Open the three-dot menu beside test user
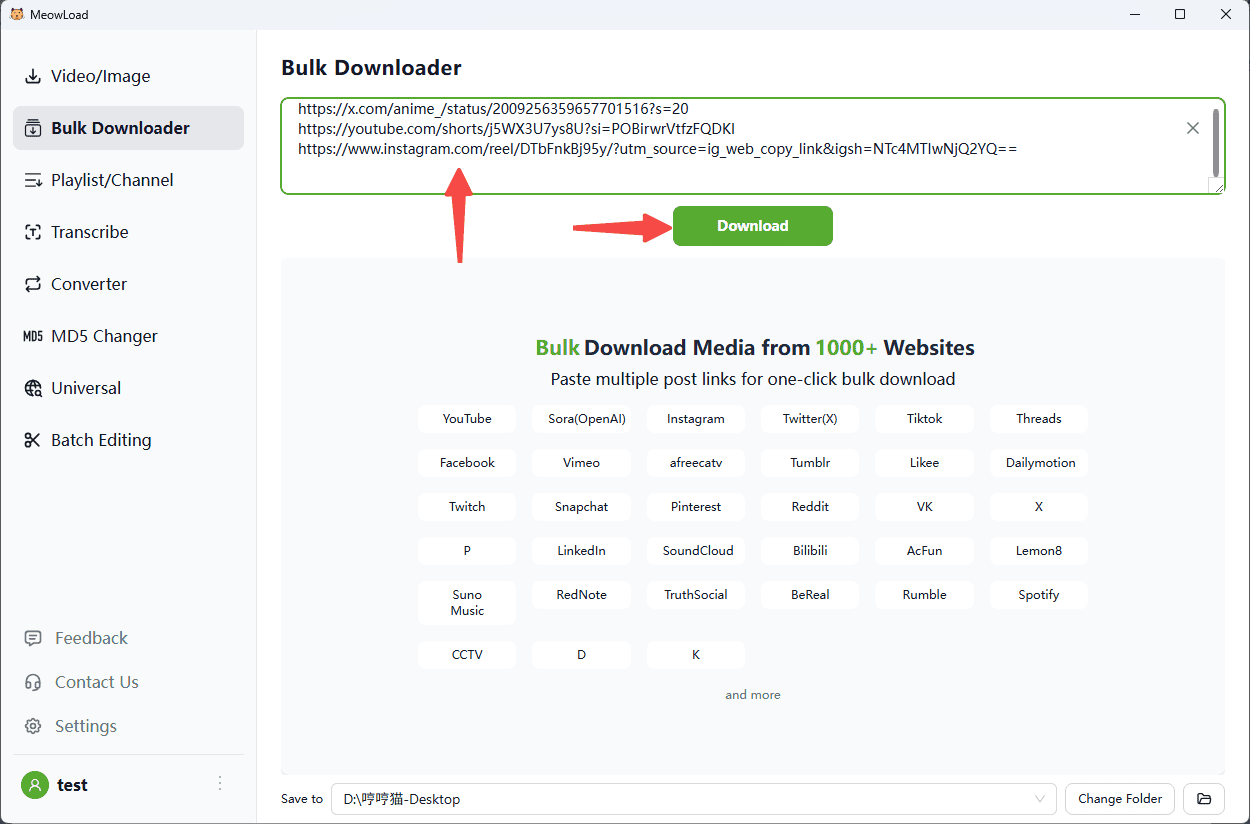 220,784
